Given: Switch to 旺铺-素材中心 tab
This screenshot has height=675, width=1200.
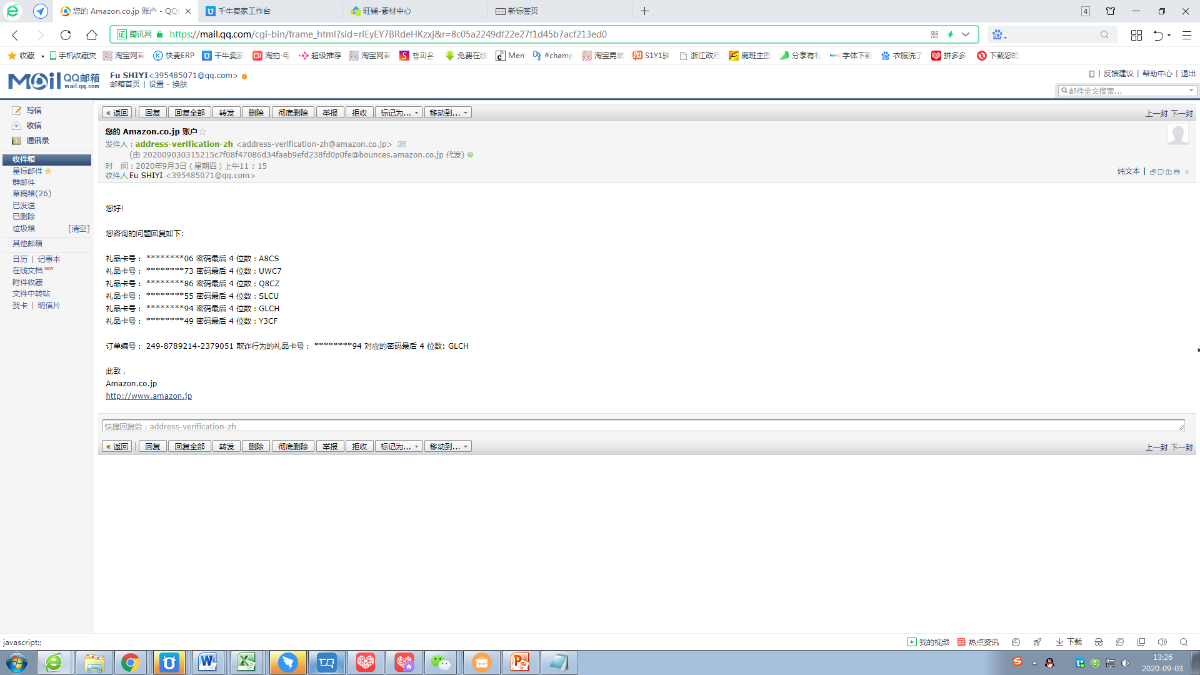Looking at the screenshot, I should (x=415, y=11).
